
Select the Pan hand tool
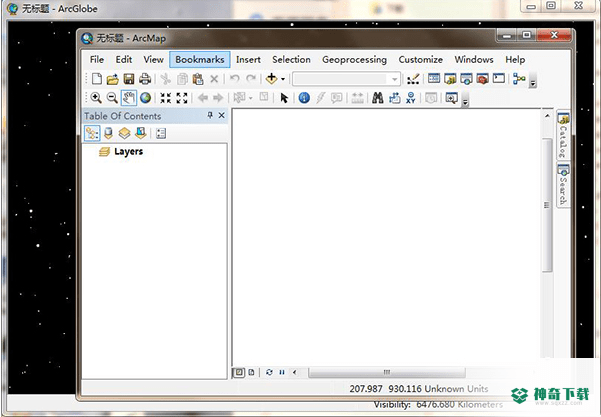pyautogui.click(x=128, y=98)
